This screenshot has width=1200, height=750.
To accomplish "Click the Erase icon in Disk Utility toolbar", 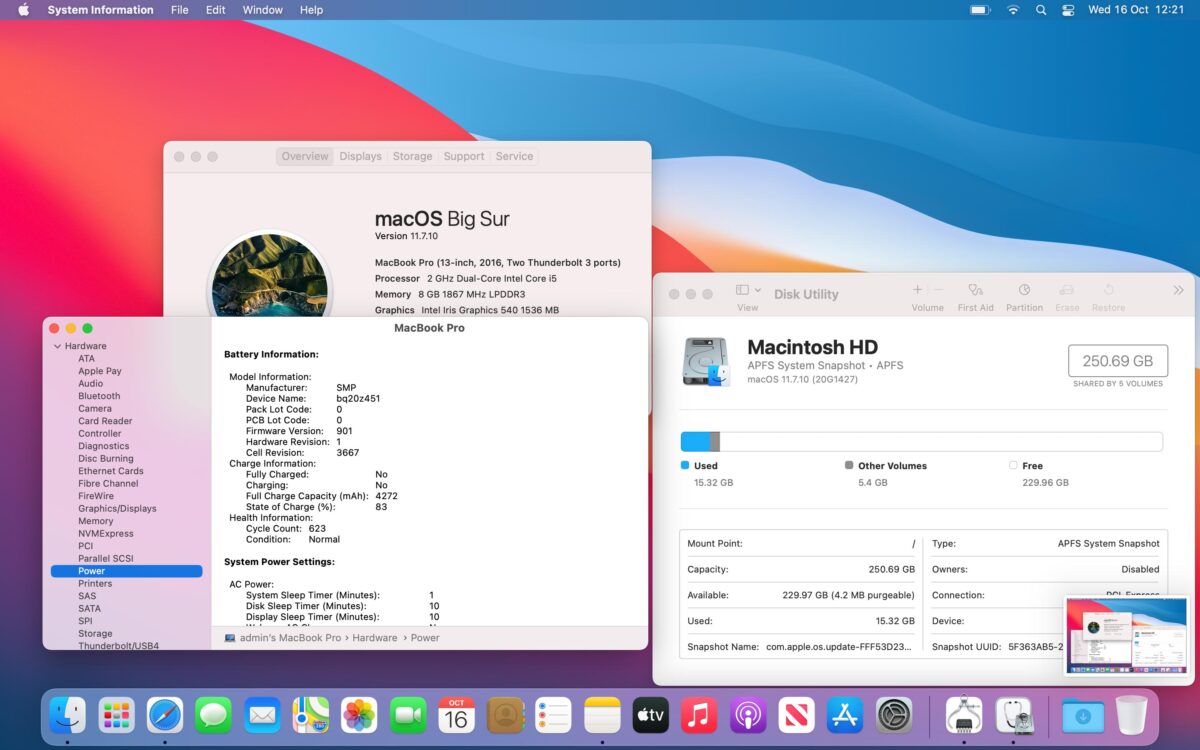I will point(1067,290).
